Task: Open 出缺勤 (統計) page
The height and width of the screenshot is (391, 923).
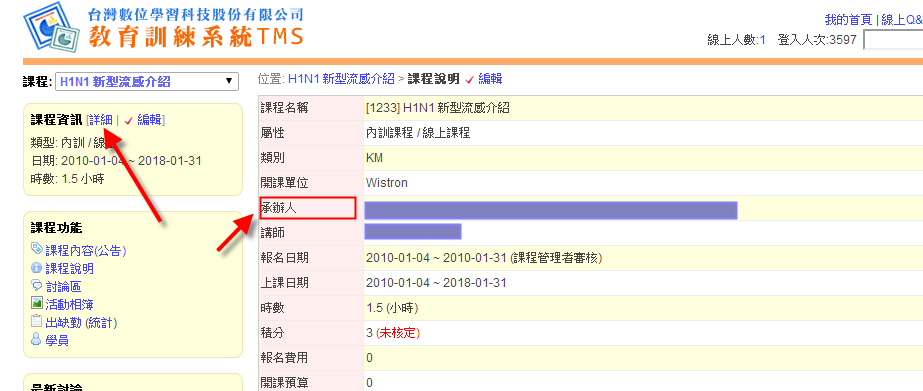Action: 81,323
